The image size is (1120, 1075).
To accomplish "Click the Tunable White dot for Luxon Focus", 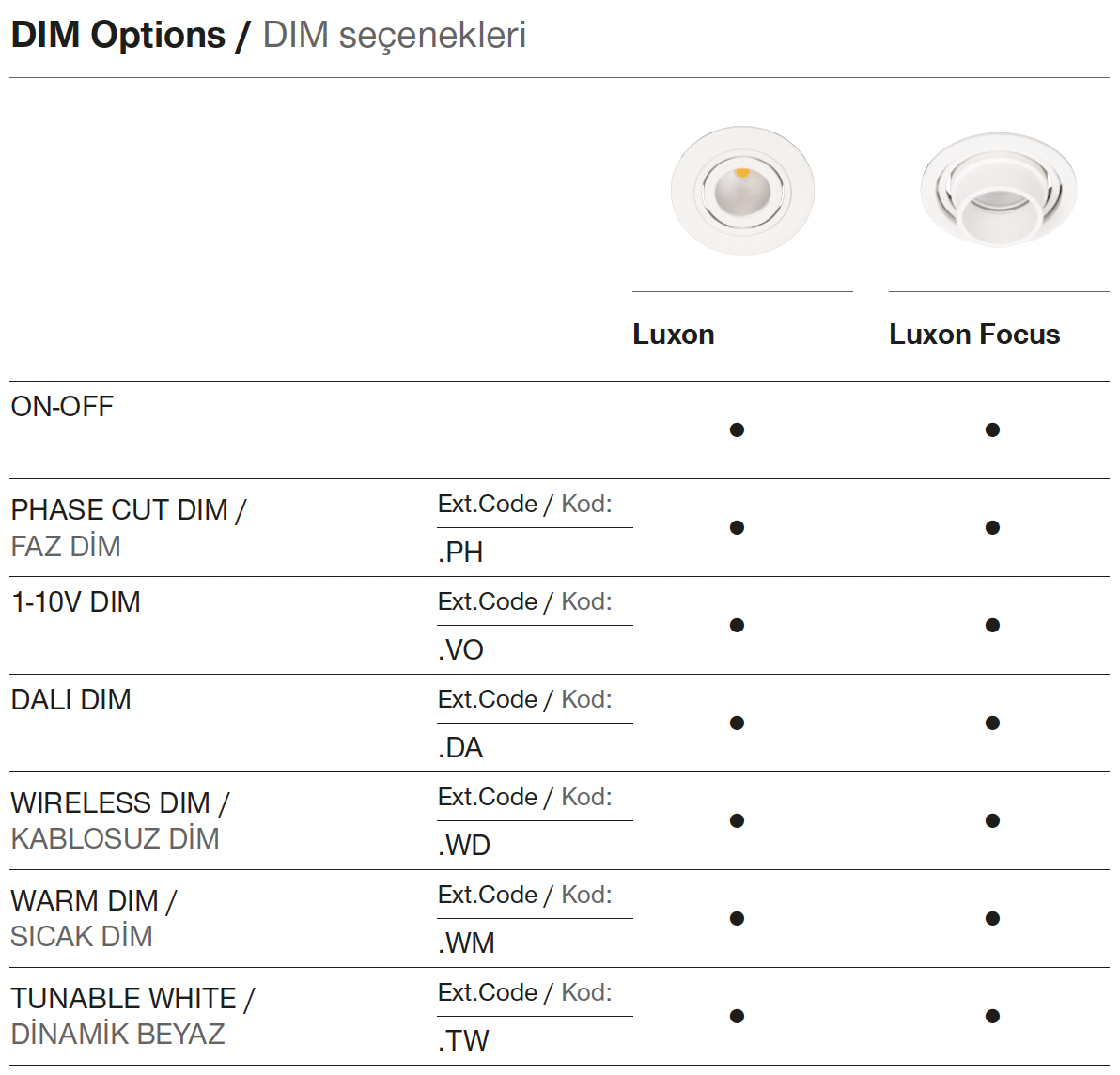I will [x=992, y=1016].
